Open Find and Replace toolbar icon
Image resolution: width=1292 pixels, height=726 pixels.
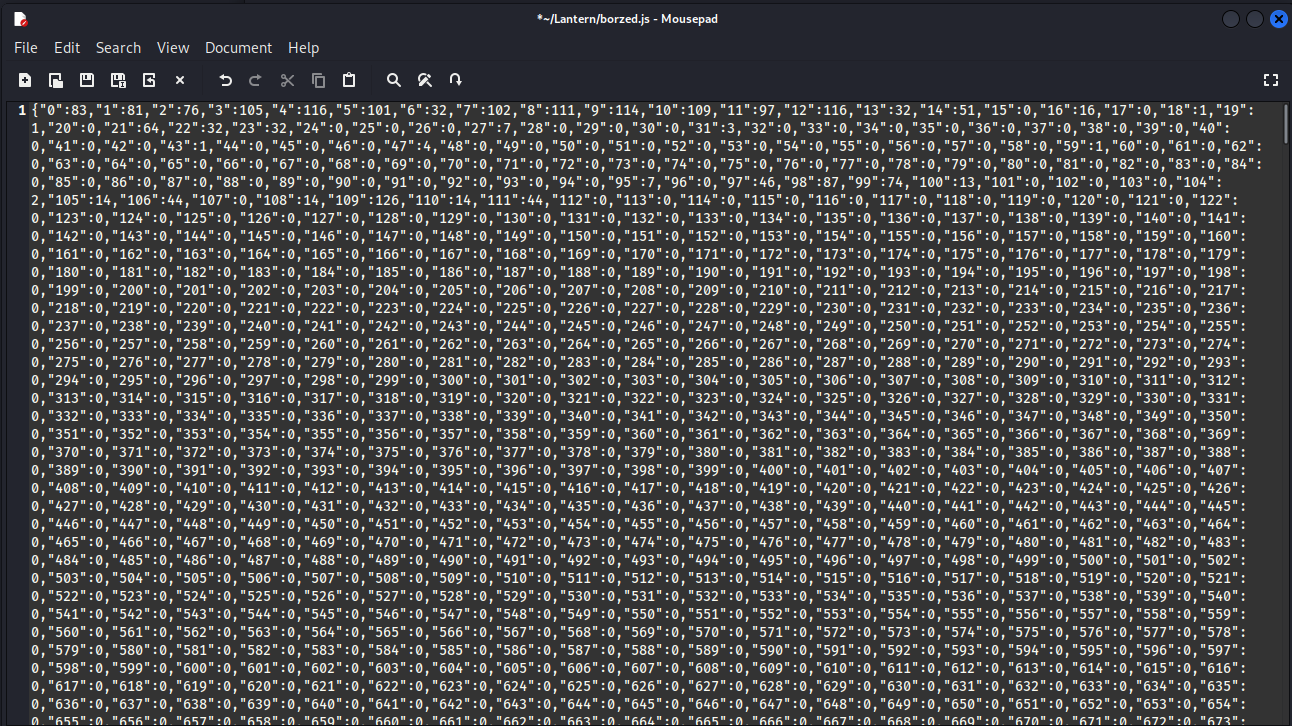coord(425,80)
